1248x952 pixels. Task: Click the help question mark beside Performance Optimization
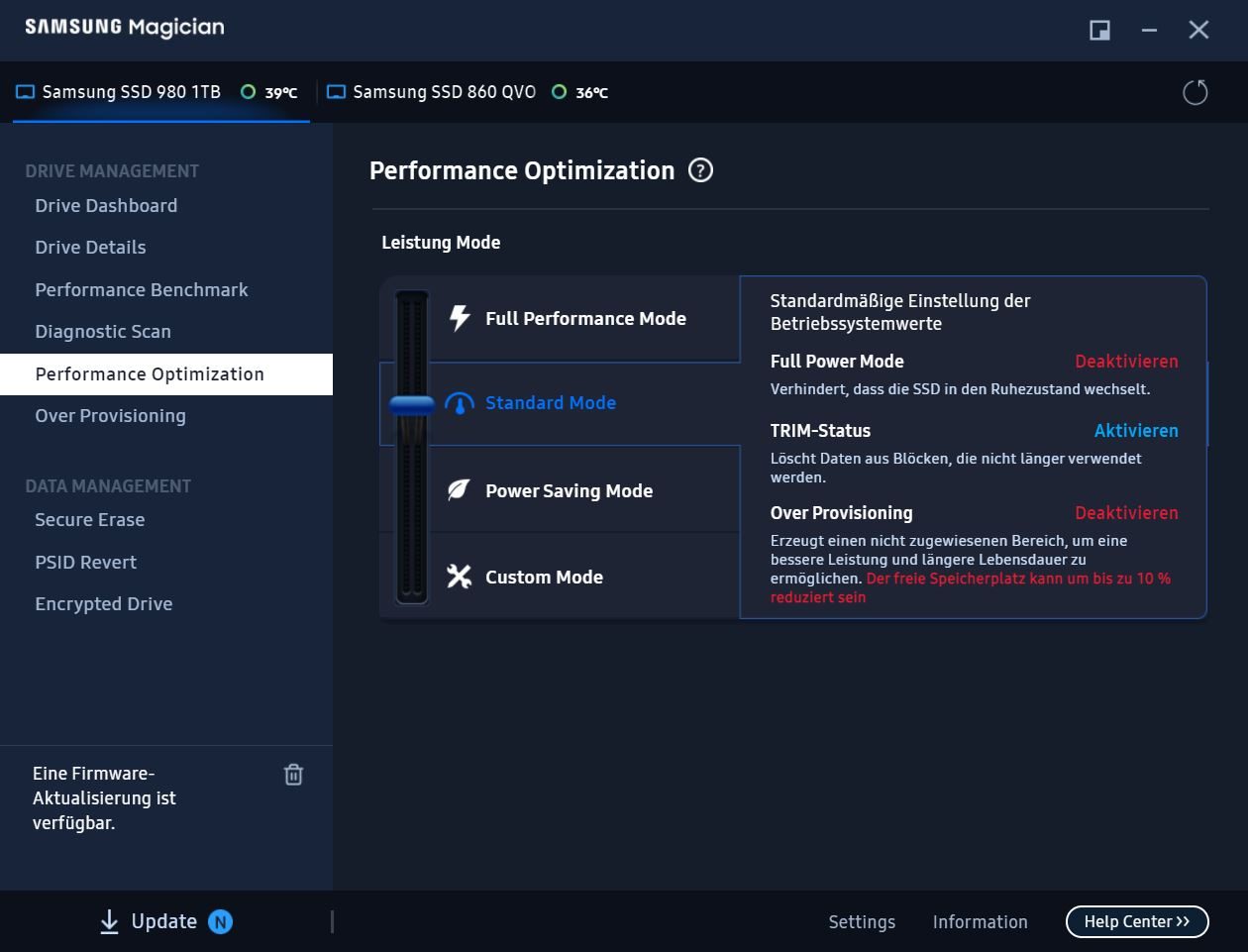(x=700, y=170)
